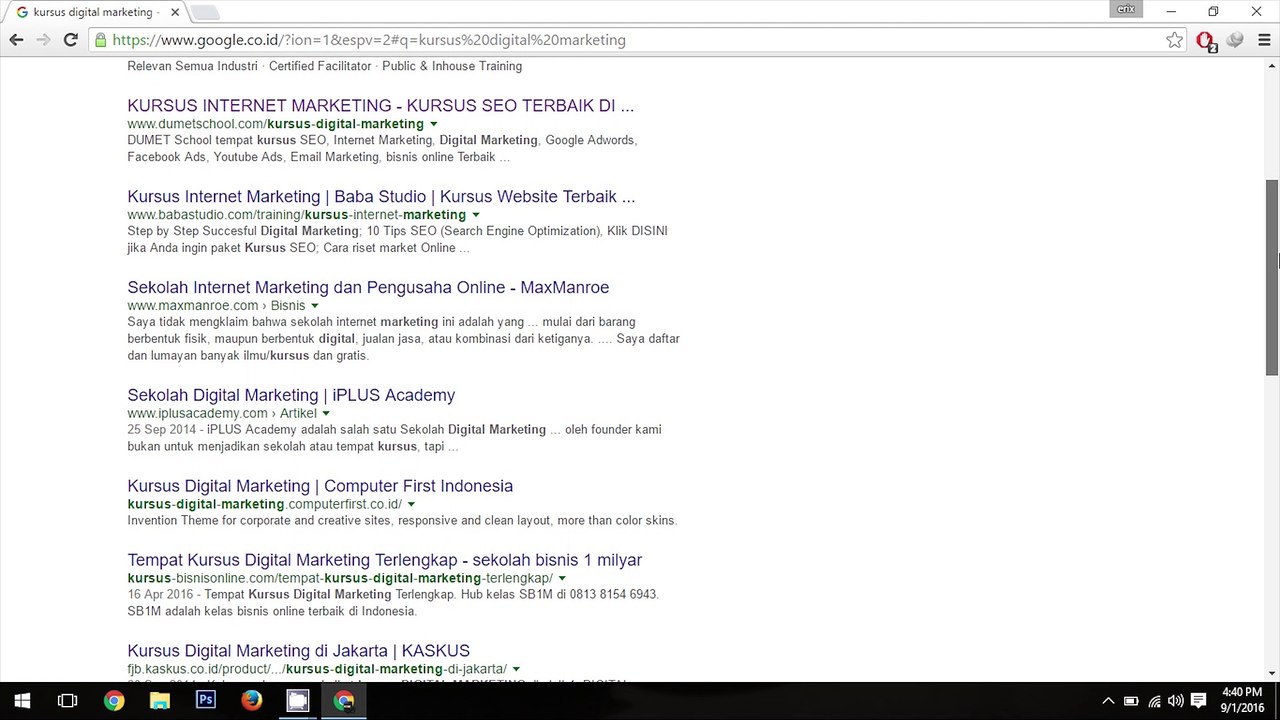Switch to Photoshop on the taskbar

tap(206, 701)
